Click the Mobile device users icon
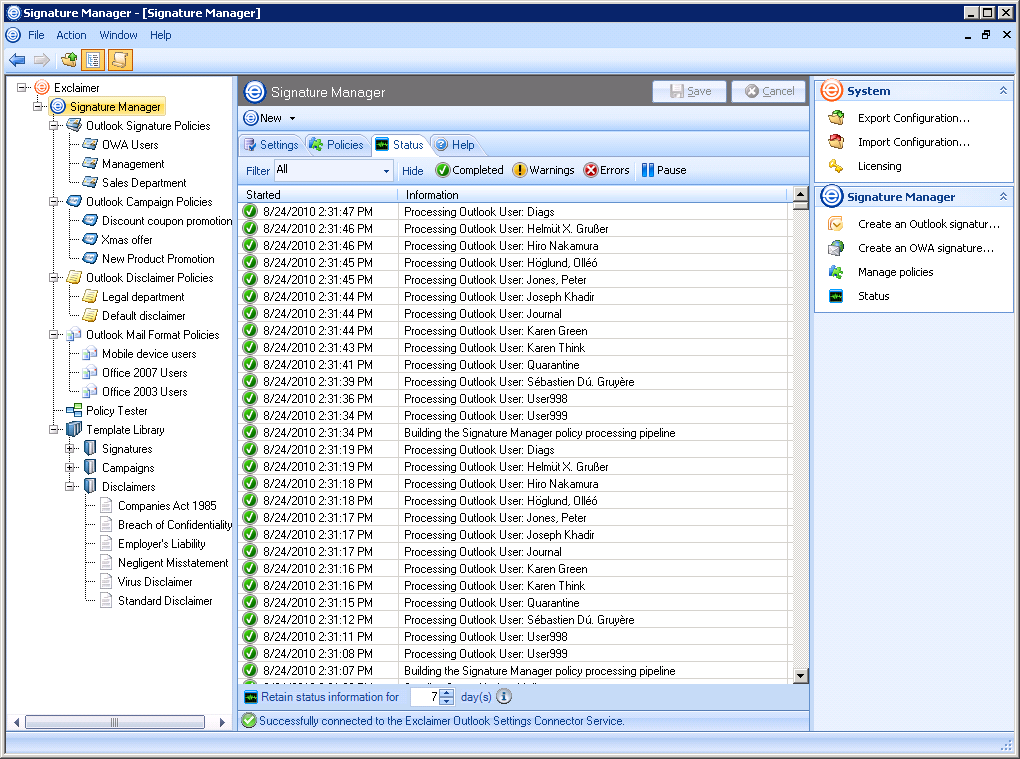Screen dimensions: 1020x759 [x=90, y=354]
